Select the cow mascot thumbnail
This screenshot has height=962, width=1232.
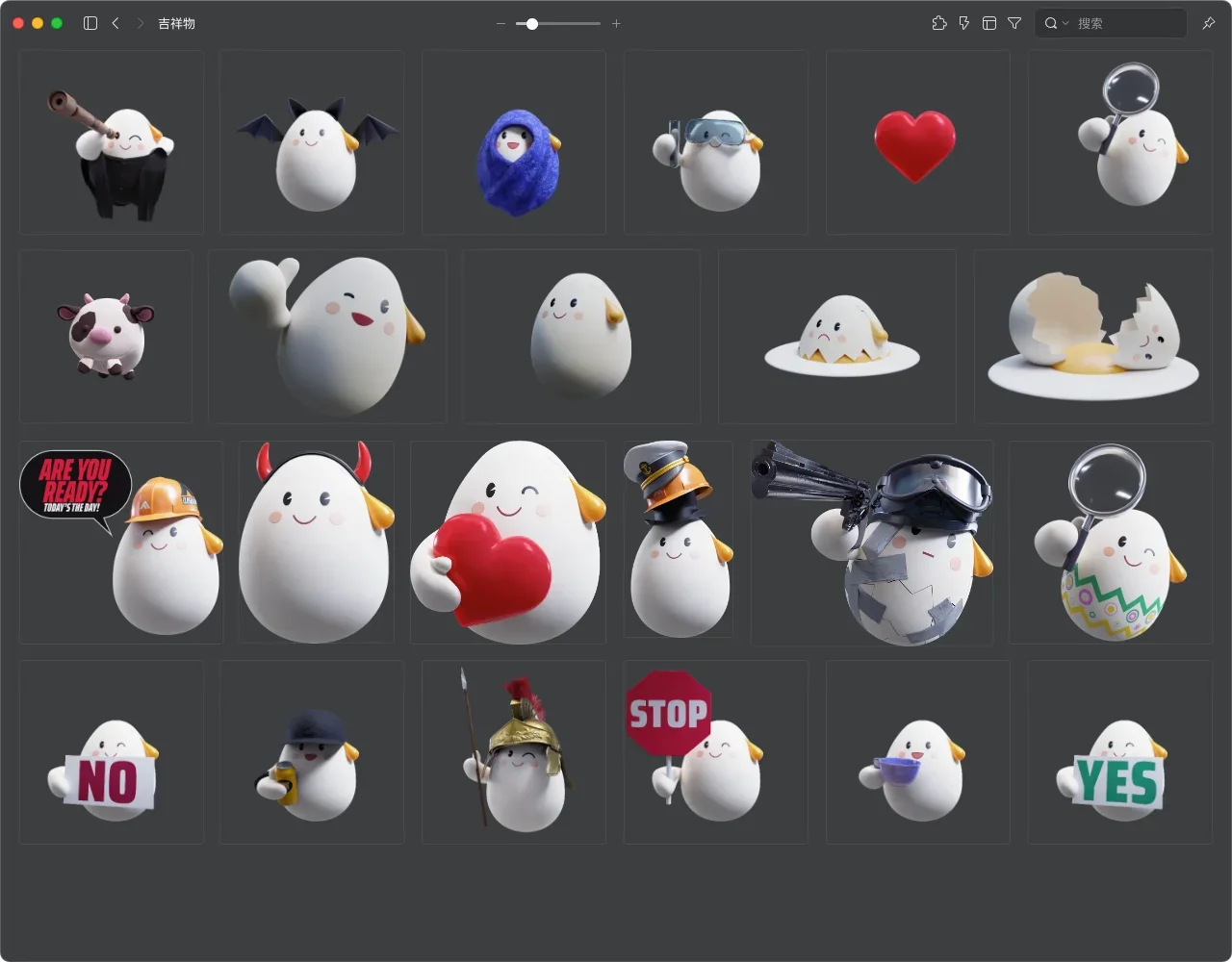tap(105, 337)
